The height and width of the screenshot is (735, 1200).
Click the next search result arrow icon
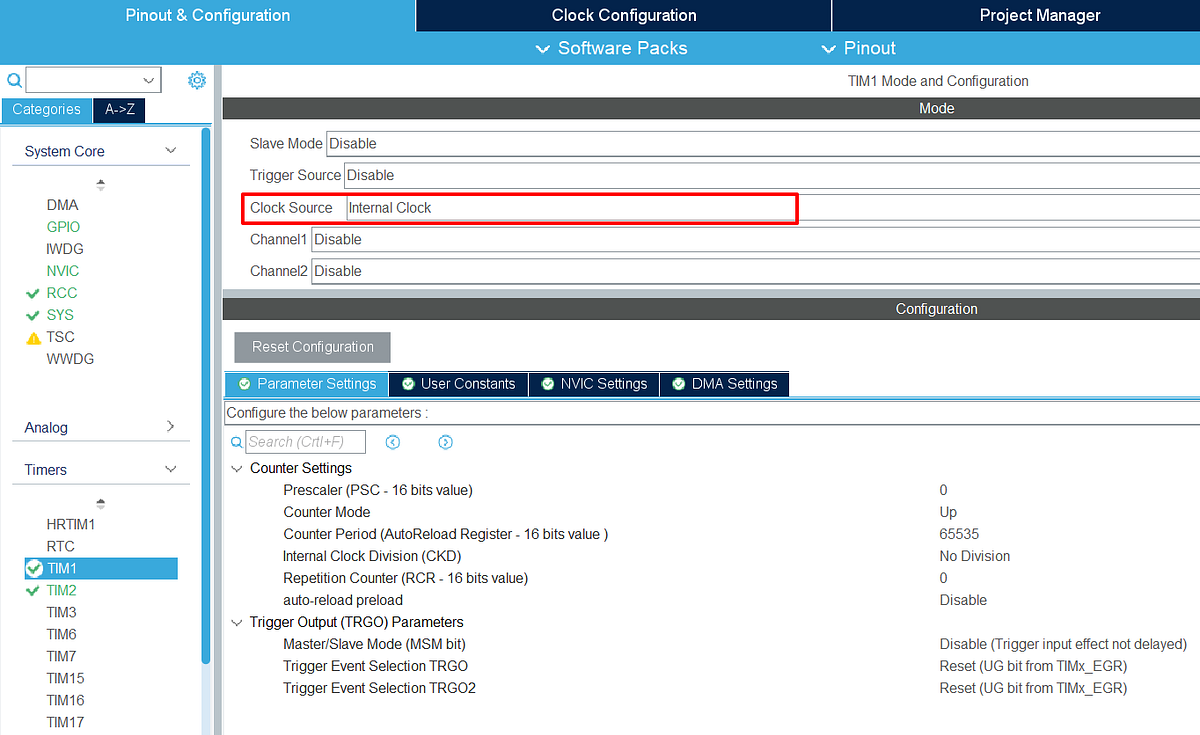445,441
